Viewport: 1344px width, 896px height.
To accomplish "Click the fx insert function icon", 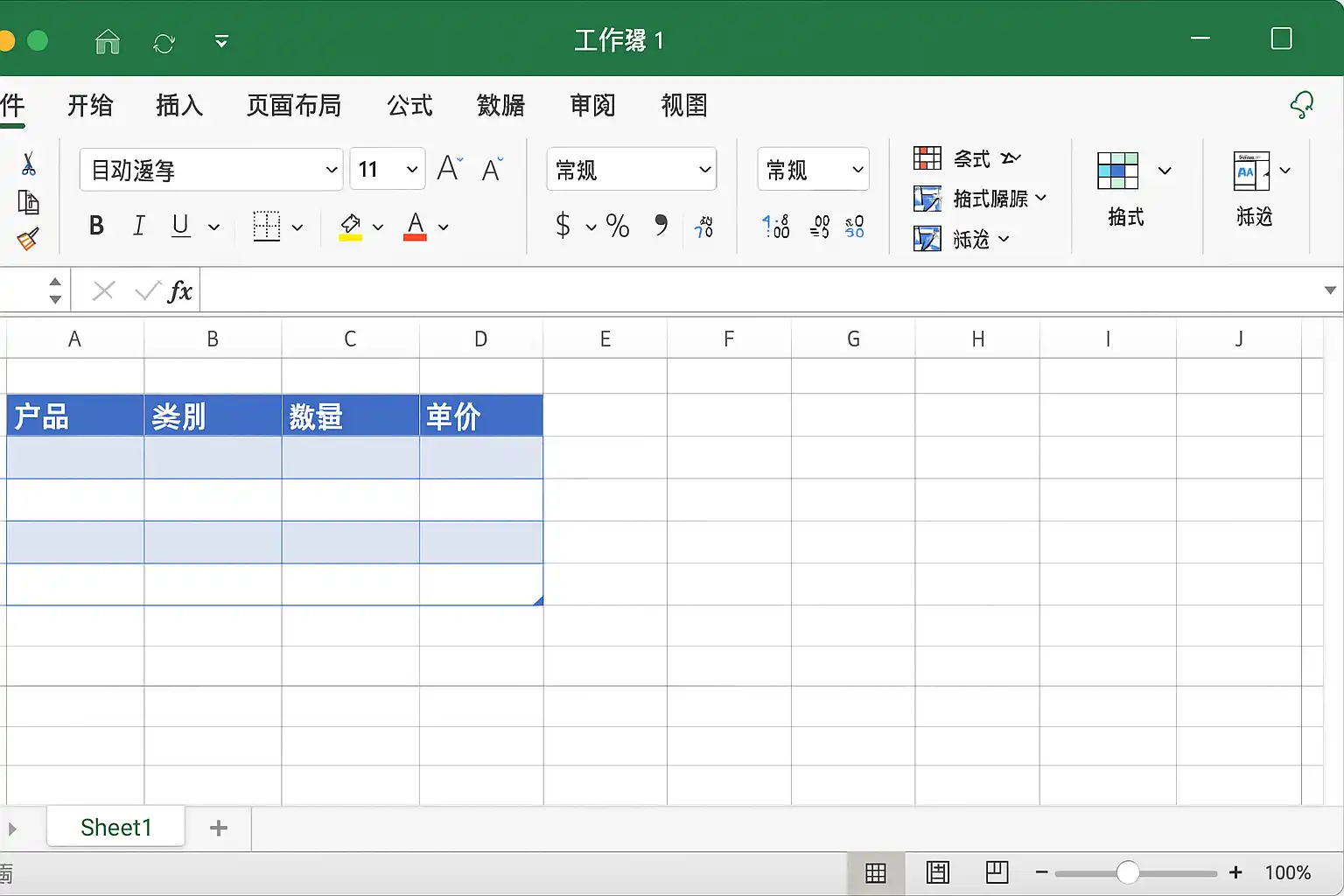I will pos(180,290).
